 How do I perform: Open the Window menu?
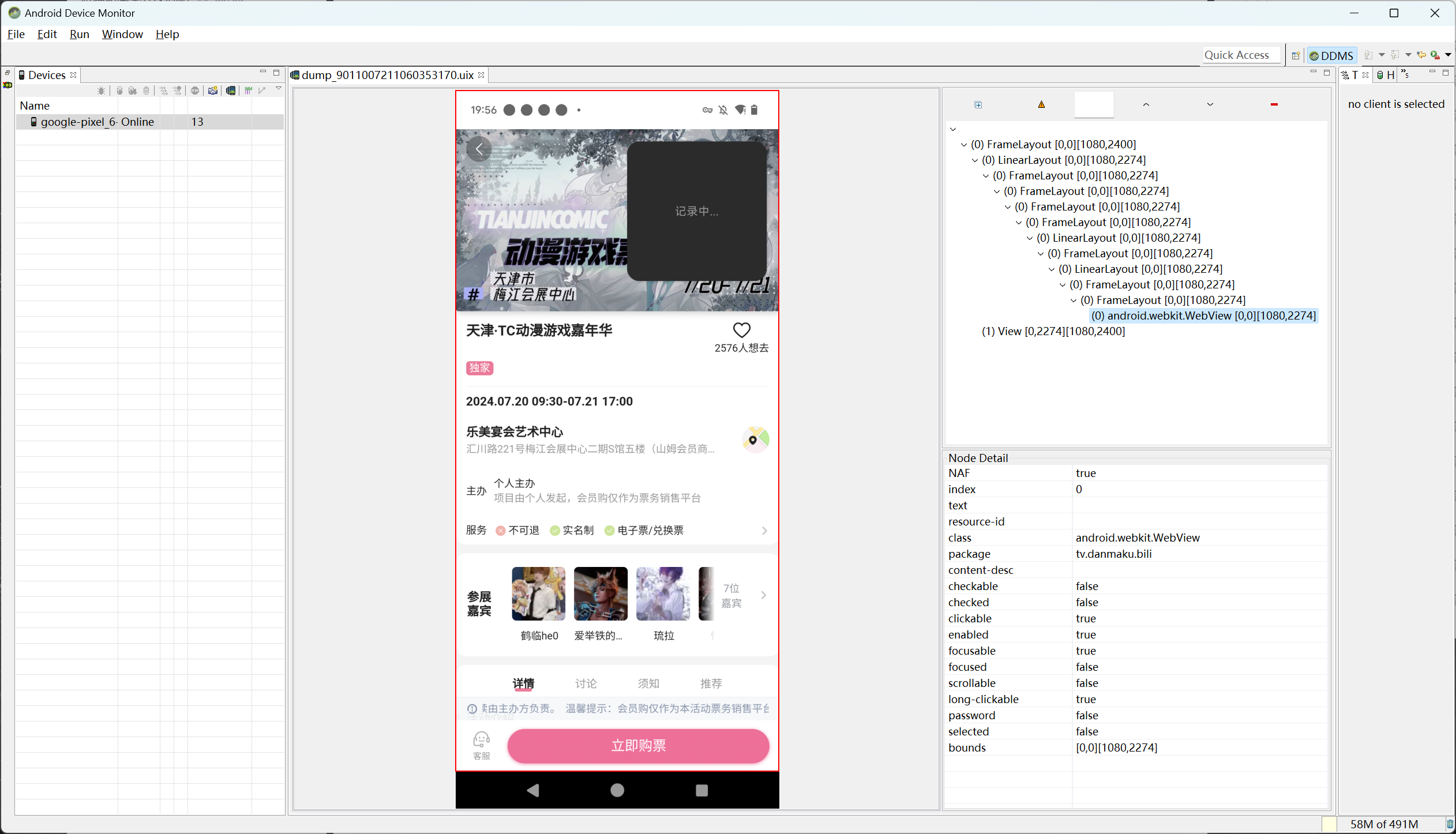click(122, 34)
